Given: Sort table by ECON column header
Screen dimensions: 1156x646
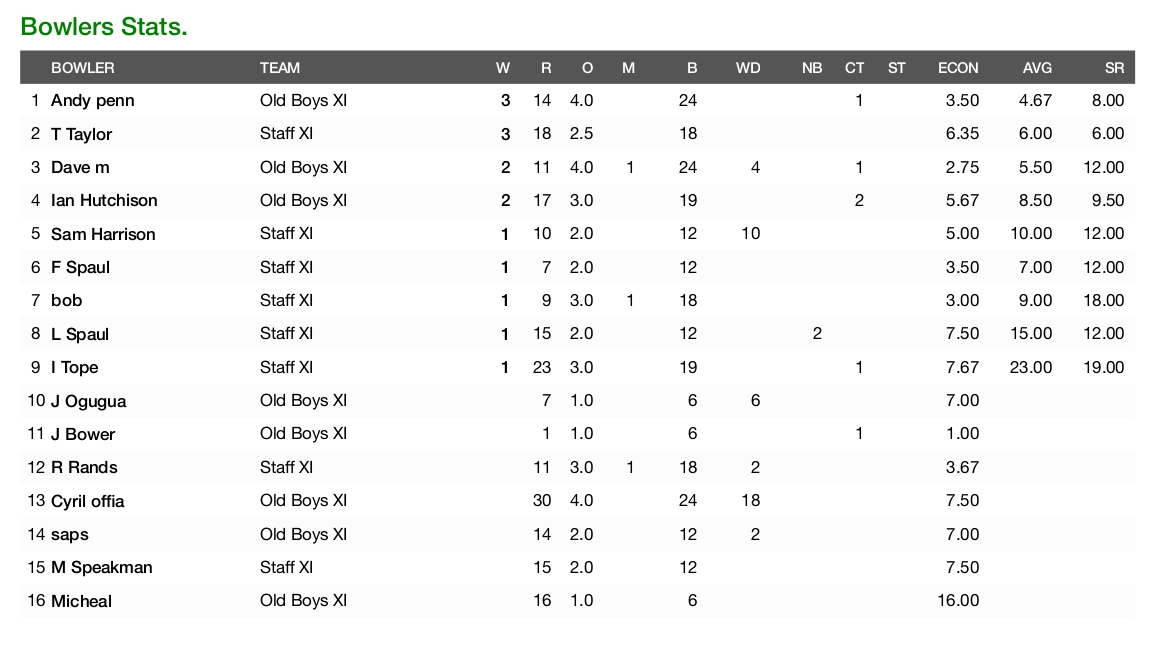Looking at the screenshot, I should tap(958, 68).
